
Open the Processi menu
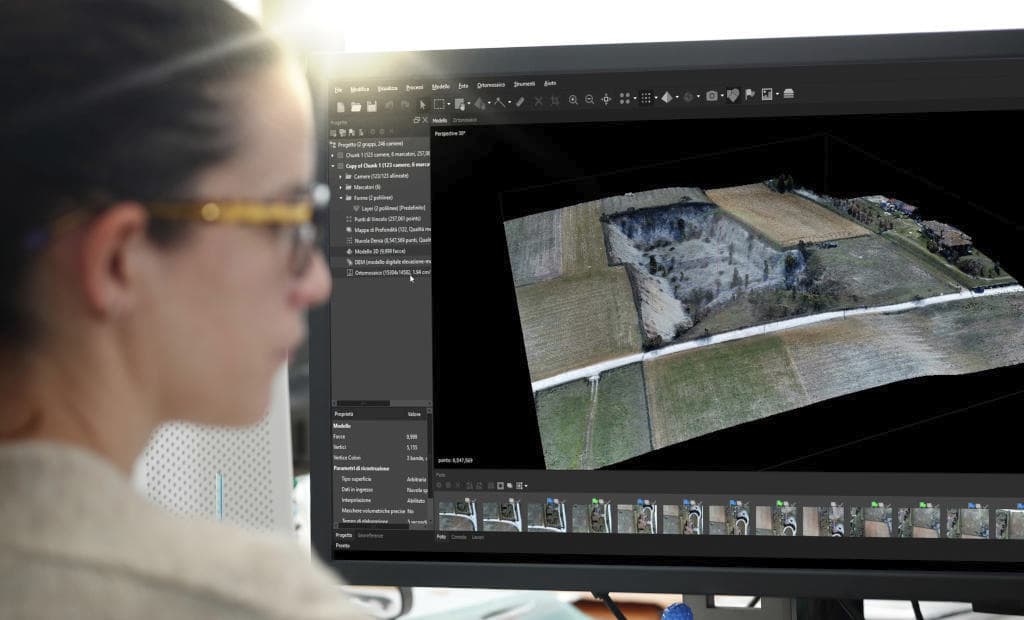[415, 88]
